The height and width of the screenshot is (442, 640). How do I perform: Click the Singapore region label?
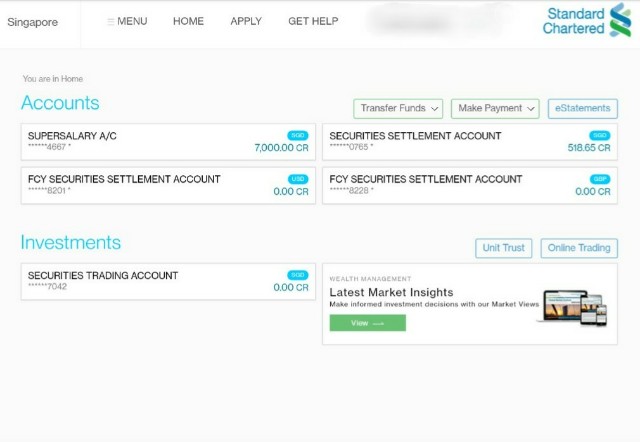click(33, 22)
